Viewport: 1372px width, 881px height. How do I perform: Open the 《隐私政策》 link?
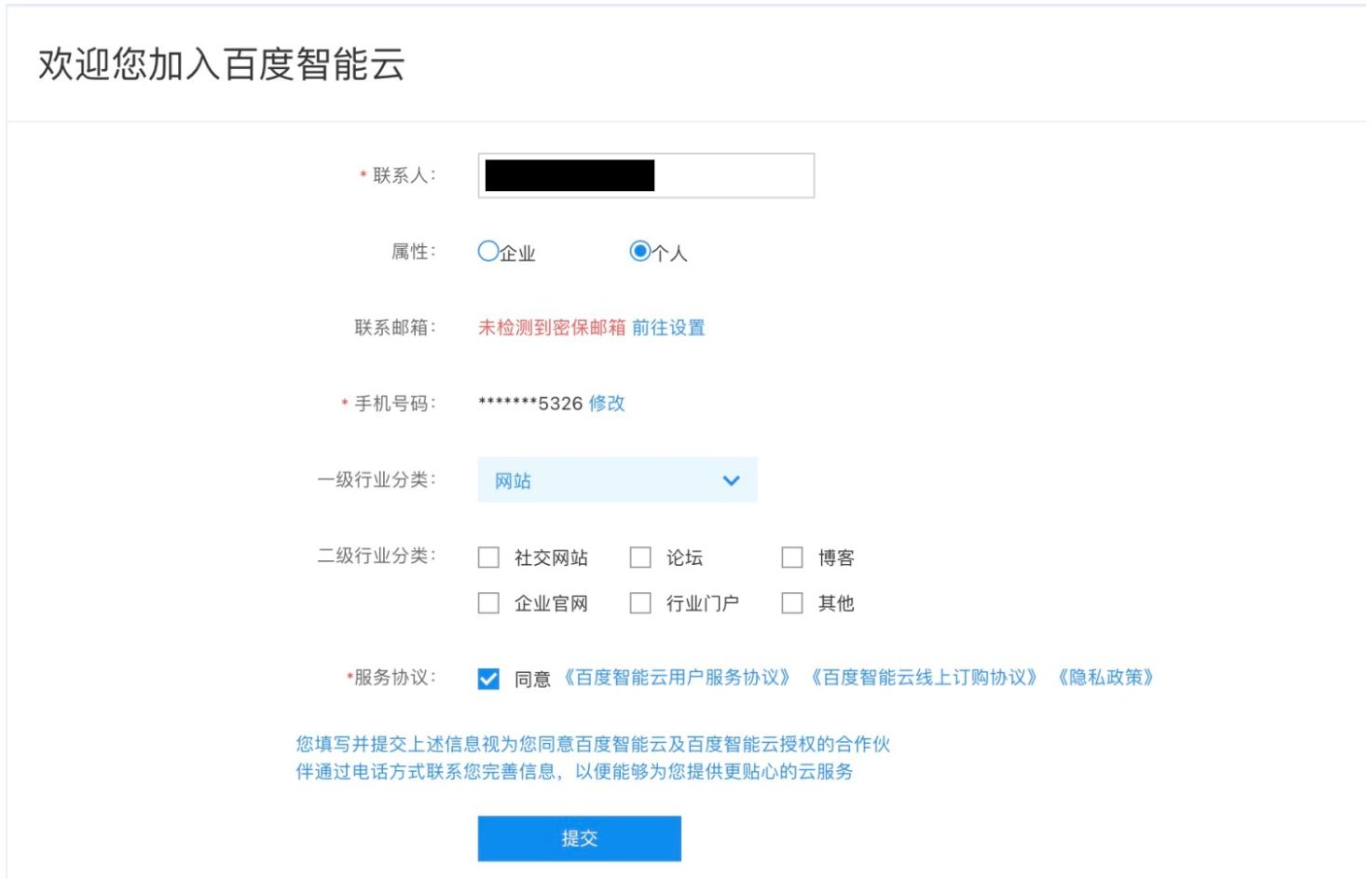pos(1105,678)
